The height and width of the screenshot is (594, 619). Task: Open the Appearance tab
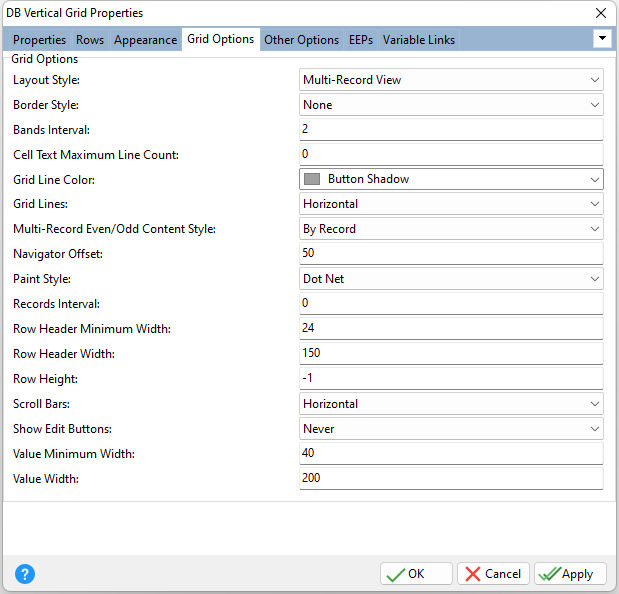click(x=146, y=40)
